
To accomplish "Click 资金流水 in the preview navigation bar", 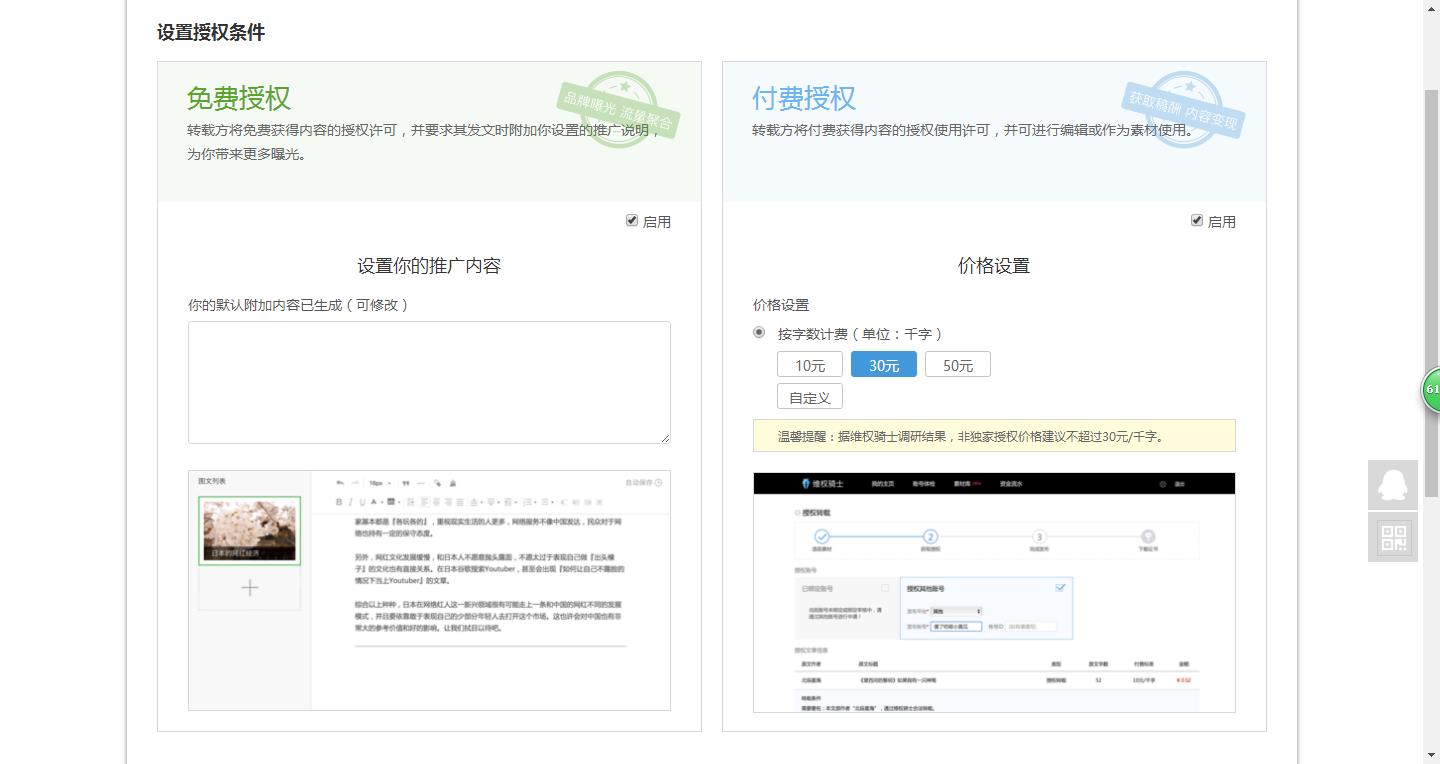I will click(1012, 484).
